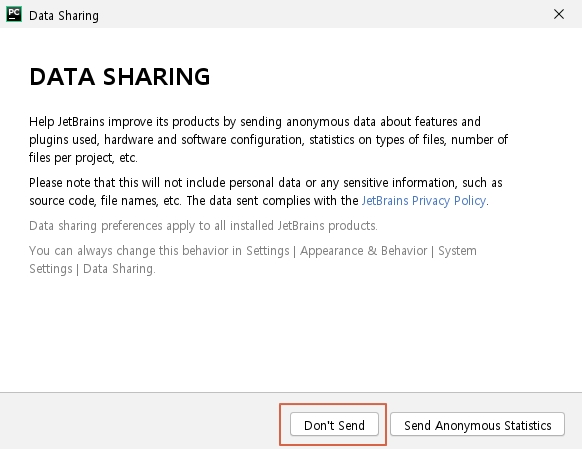This screenshot has width=582, height=449.
Task: Click the 'Data Sharing' window title text
Action: click(64, 16)
